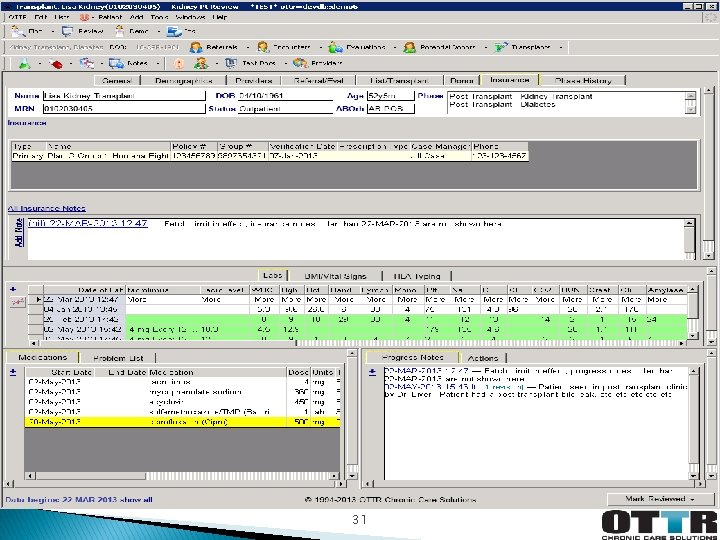720x540 pixels.
Task: Click the labs graph icon in left margin
Action: tap(17, 300)
